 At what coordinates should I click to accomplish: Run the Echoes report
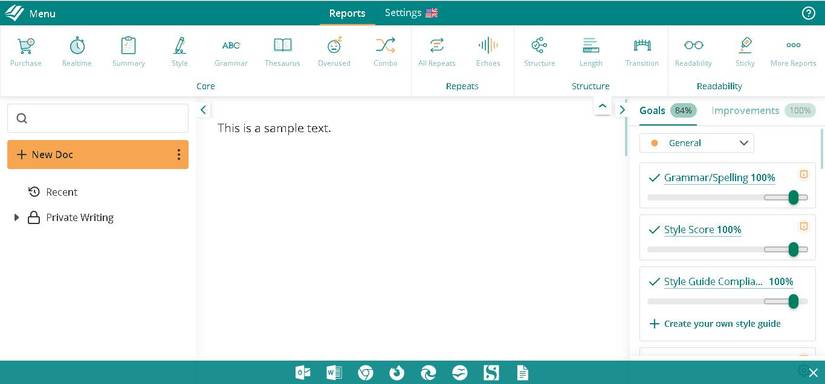[x=488, y=52]
